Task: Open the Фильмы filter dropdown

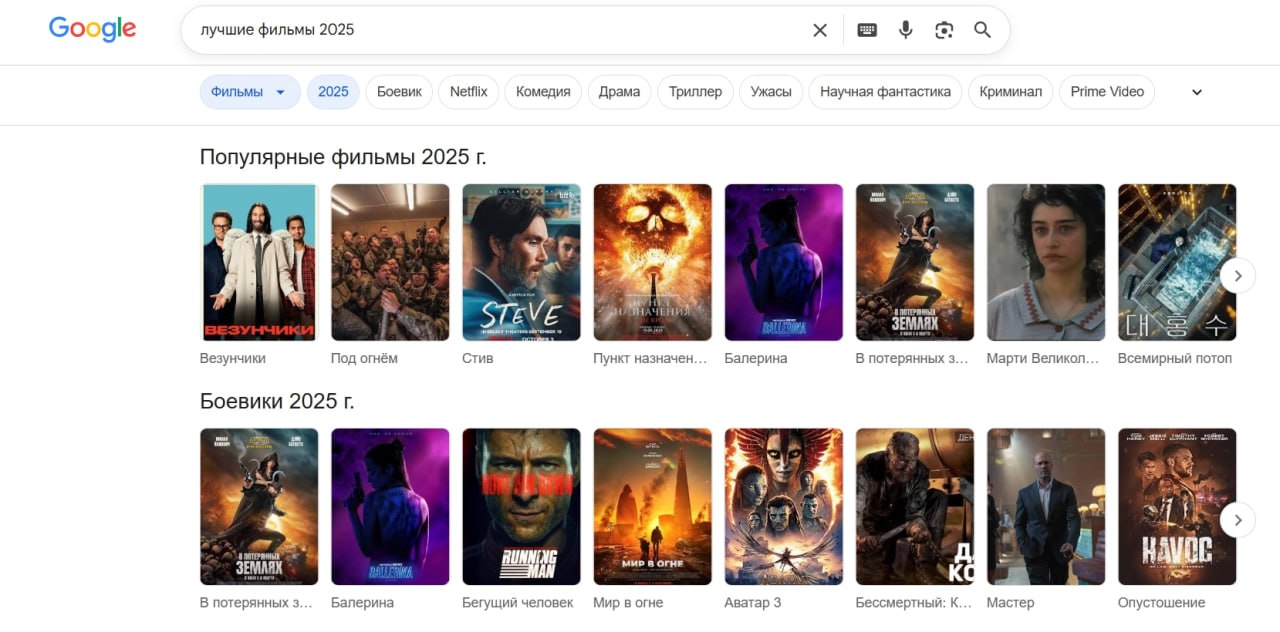Action: (x=250, y=92)
